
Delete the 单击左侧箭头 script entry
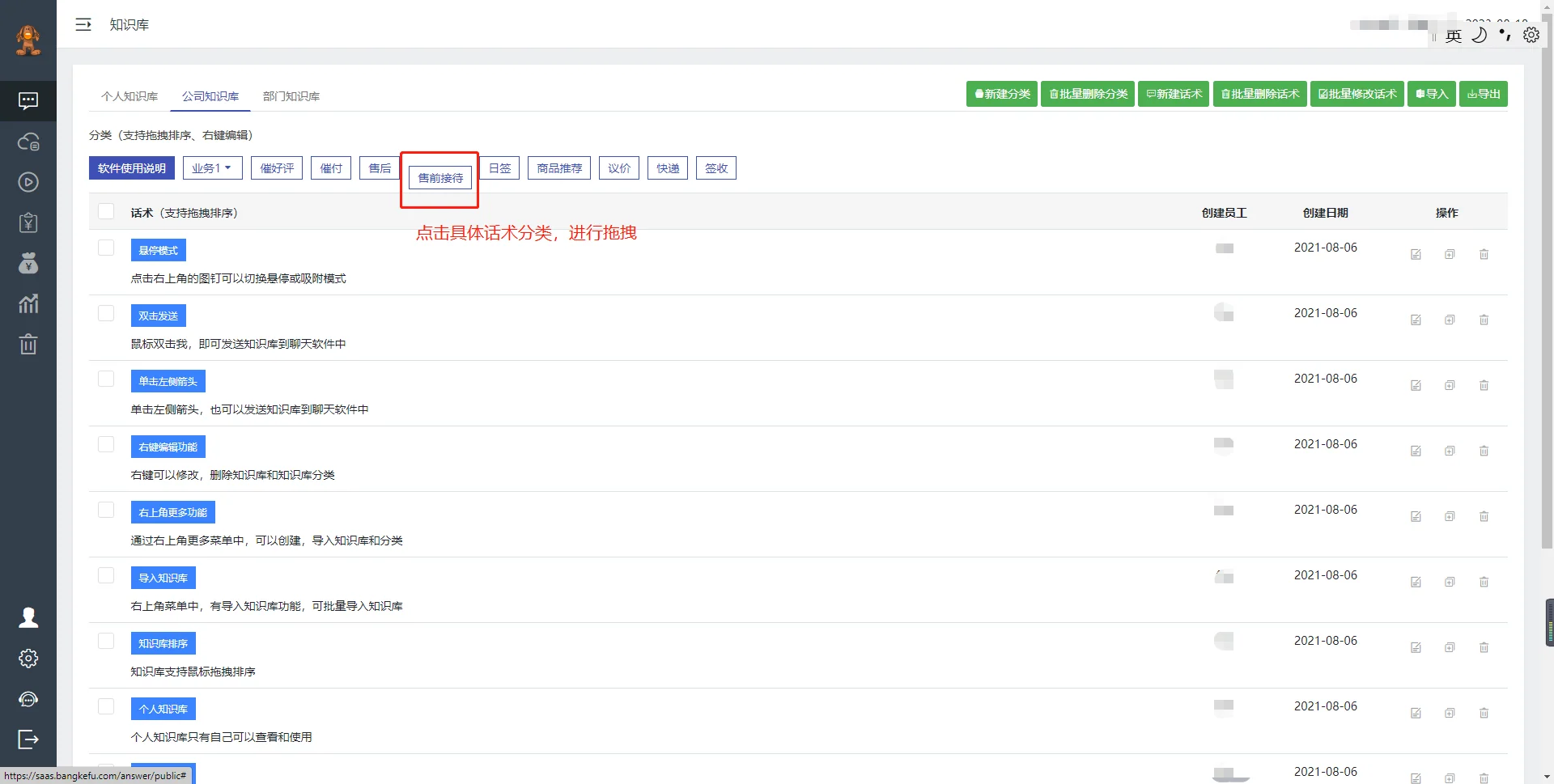point(1484,385)
